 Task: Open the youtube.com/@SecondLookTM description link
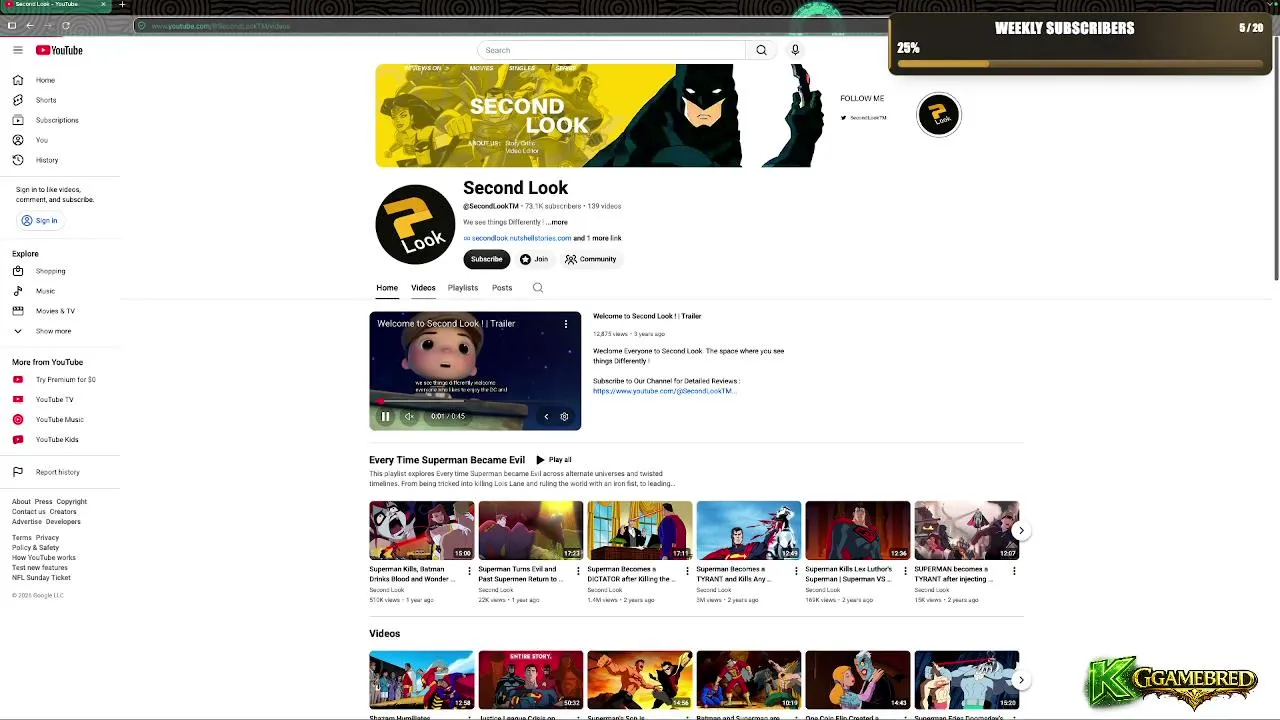[664, 391]
